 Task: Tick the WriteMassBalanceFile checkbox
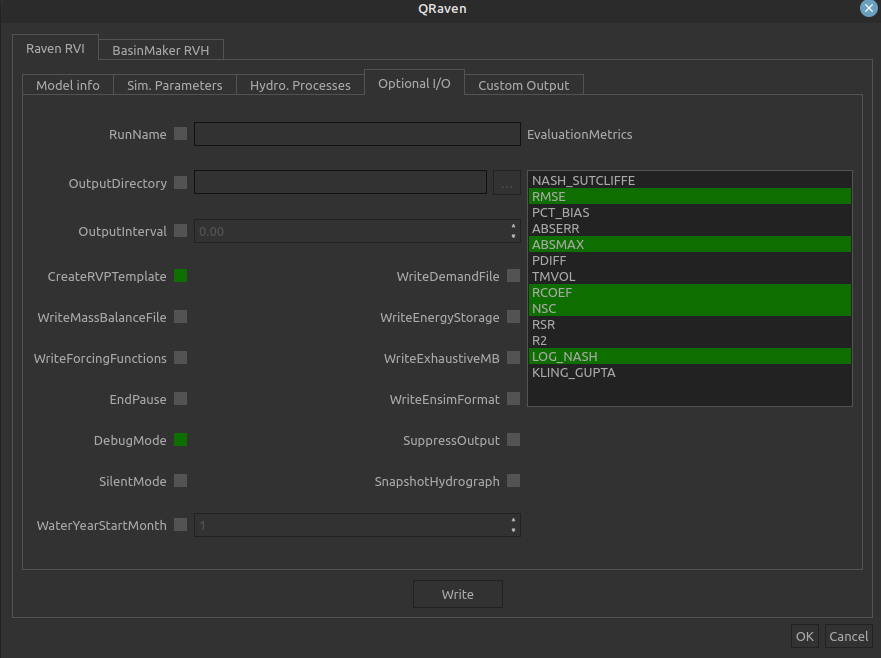tap(180, 317)
